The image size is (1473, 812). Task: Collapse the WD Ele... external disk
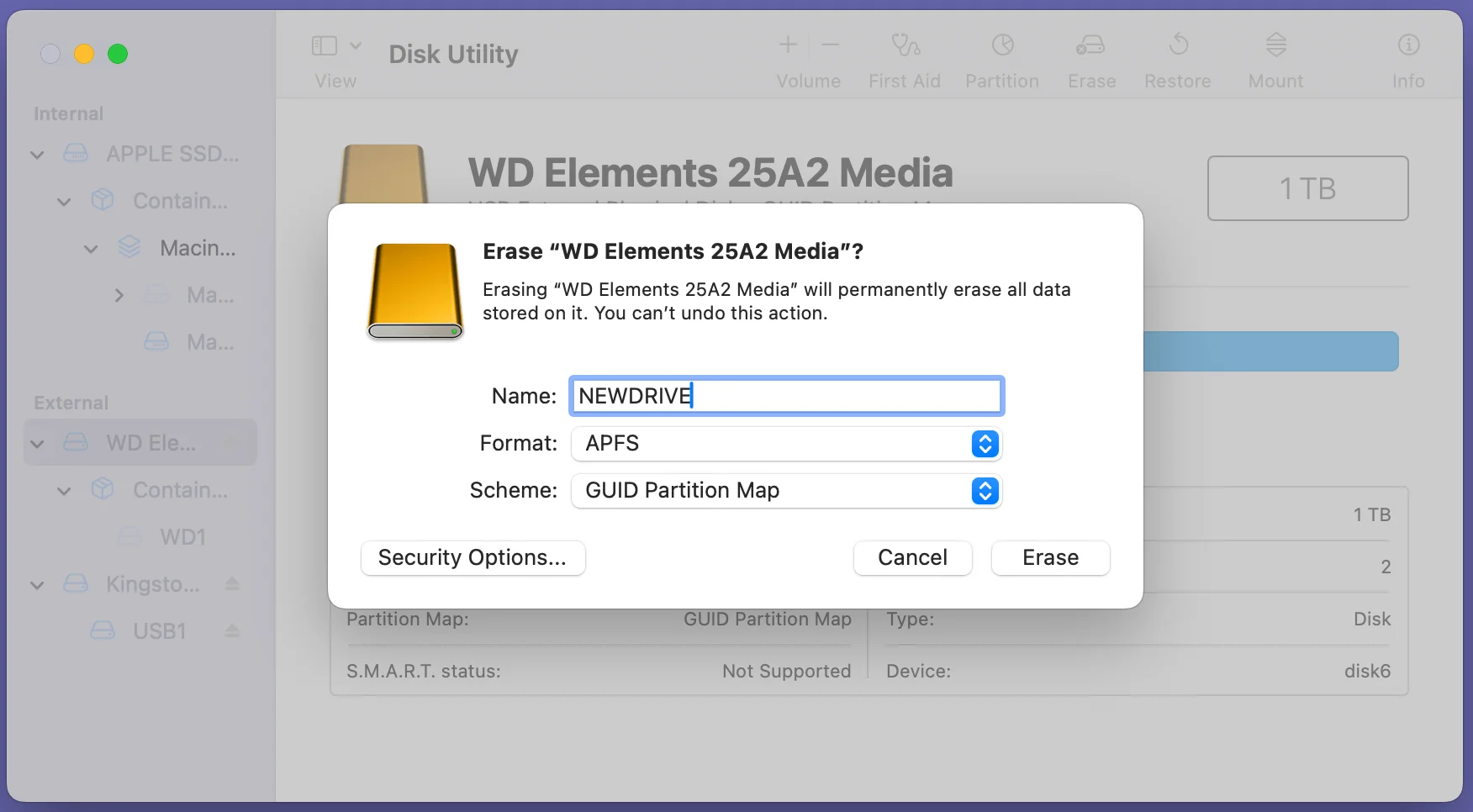tap(37, 444)
